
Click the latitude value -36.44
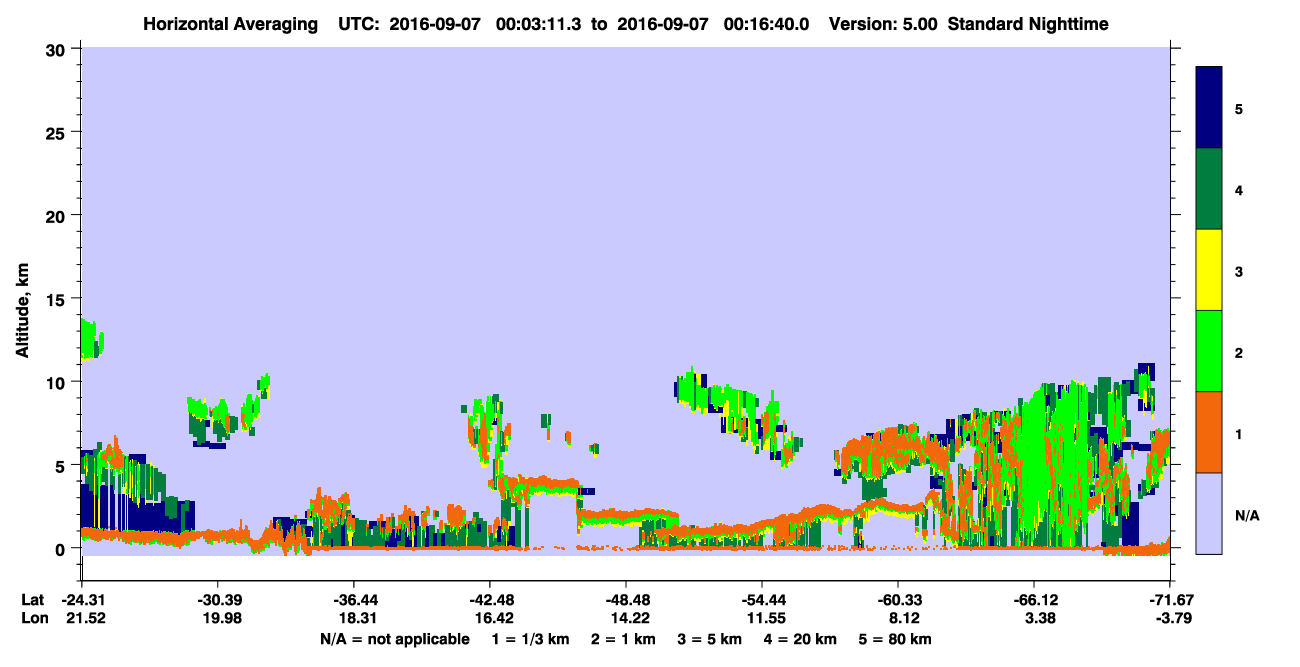353,600
